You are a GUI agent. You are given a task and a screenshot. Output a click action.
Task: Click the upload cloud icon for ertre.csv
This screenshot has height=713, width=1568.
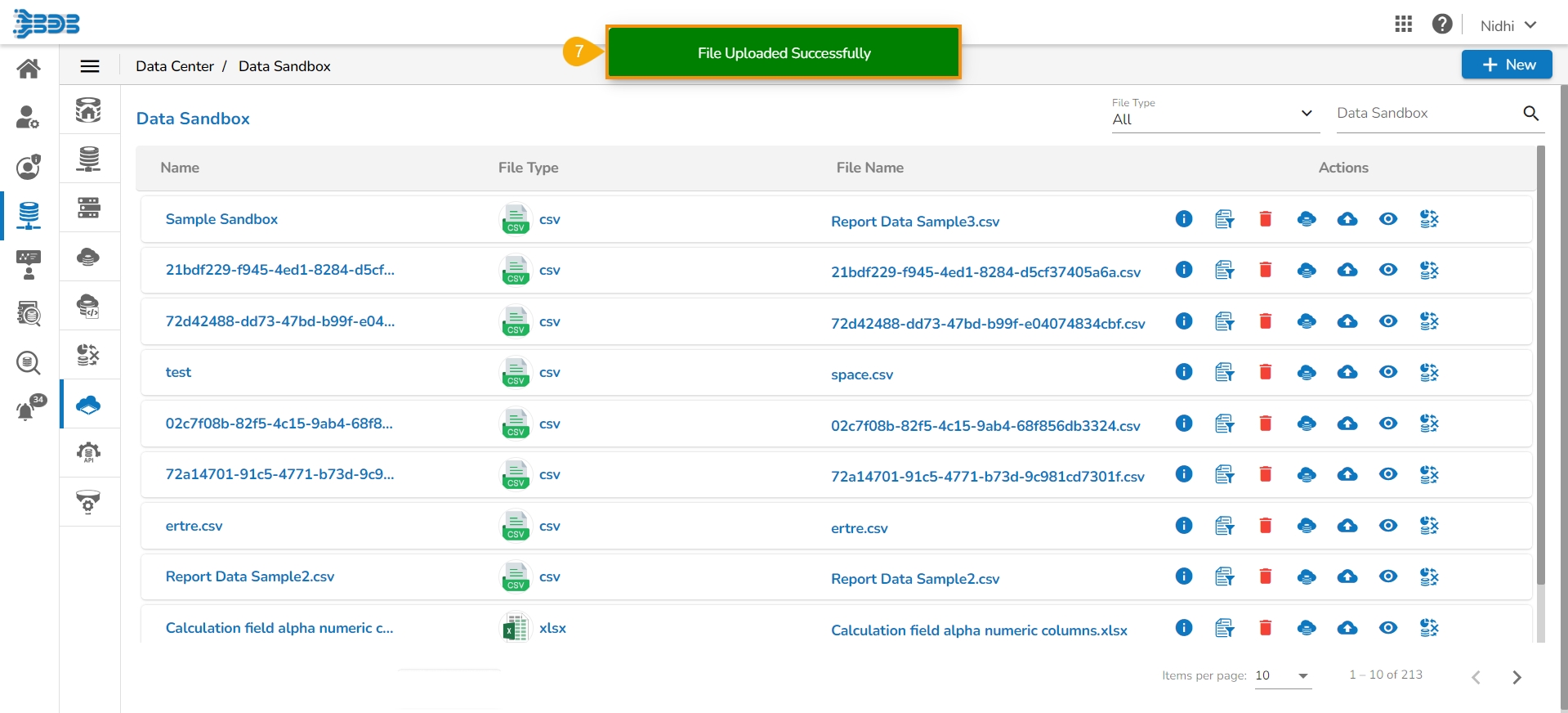click(x=1347, y=526)
